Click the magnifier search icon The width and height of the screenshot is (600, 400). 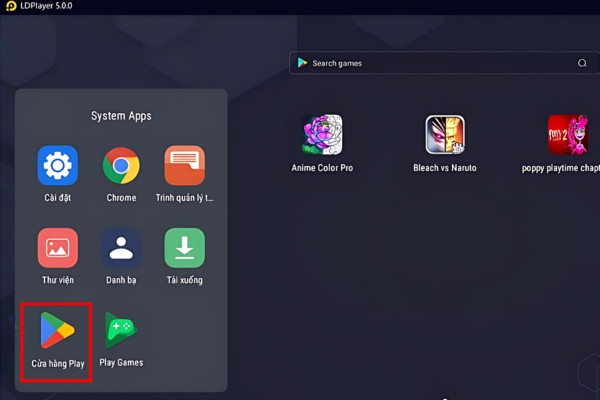point(582,63)
